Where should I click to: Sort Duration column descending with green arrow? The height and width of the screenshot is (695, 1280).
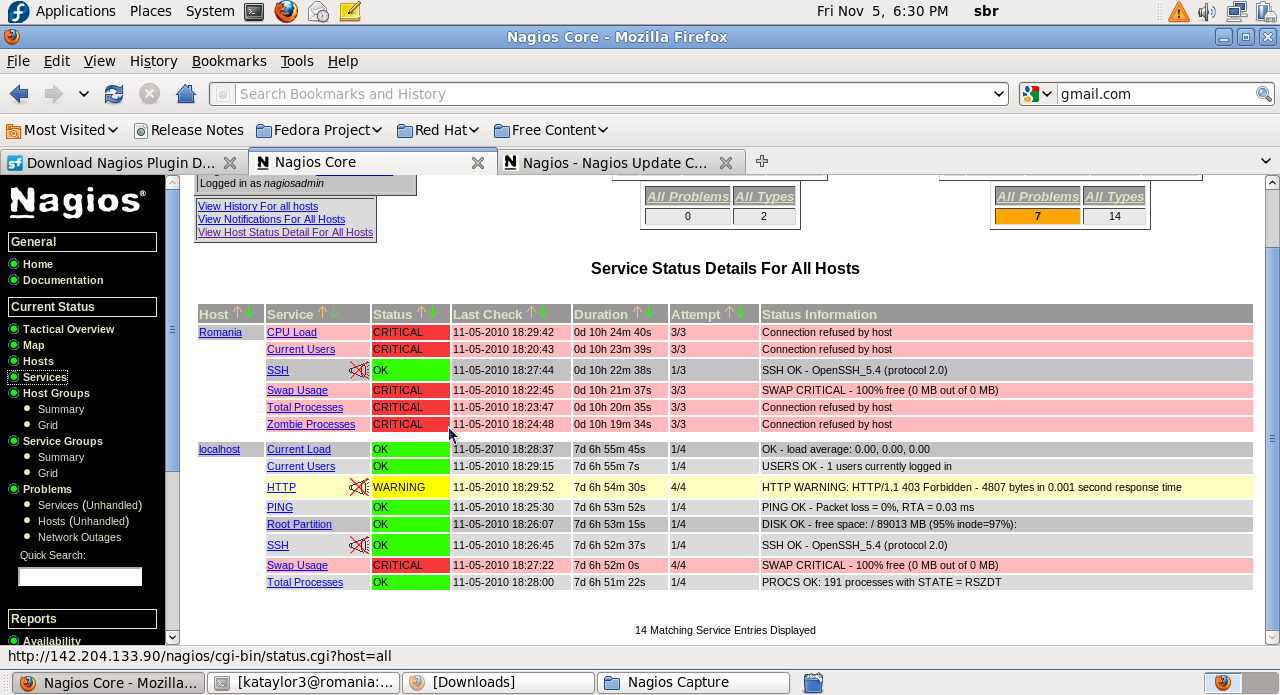649,313
